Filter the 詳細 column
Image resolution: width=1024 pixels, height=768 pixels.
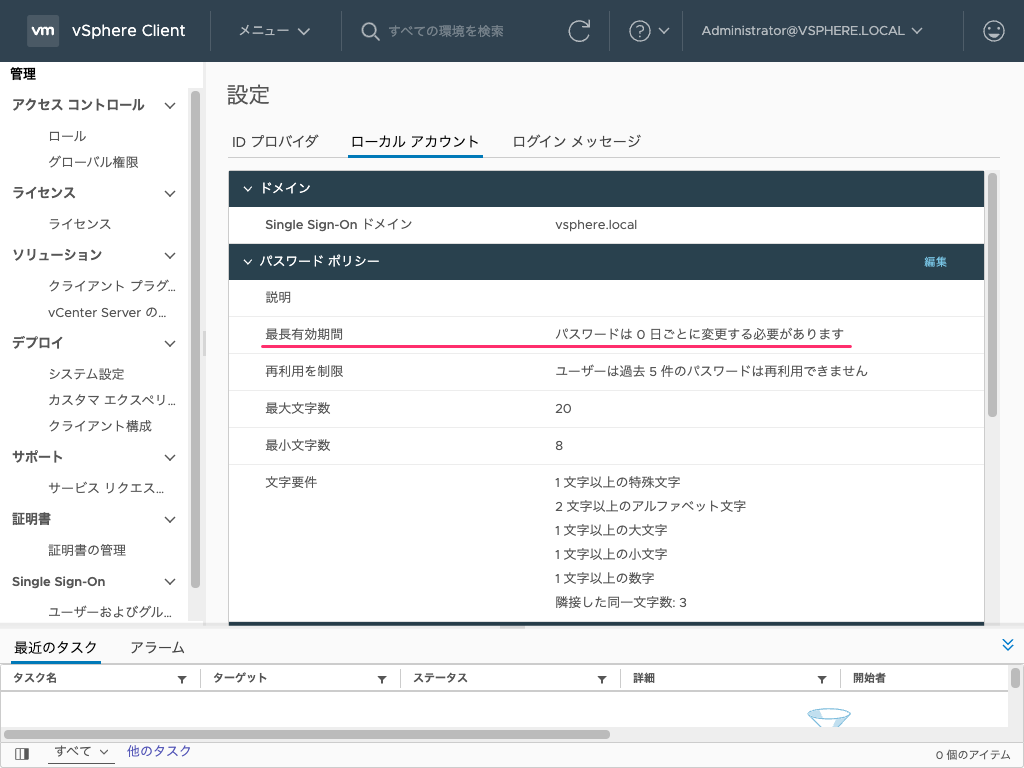point(822,679)
